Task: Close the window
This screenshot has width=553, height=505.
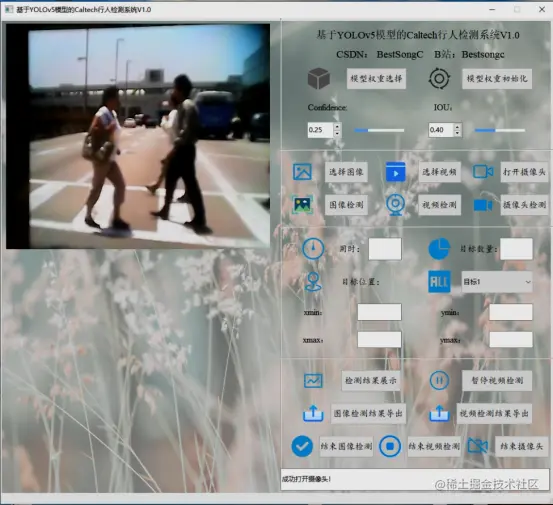Action: coord(542,10)
